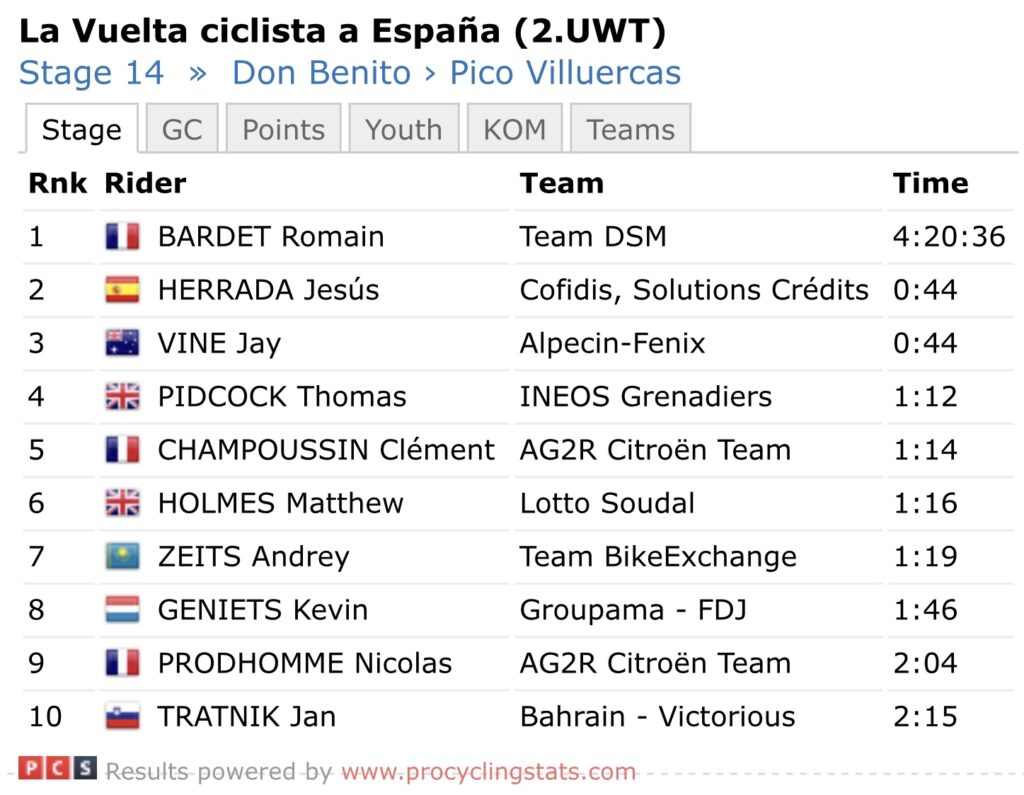This screenshot has width=1024, height=795.
Task: Select the Youth tab
Action: point(403,130)
